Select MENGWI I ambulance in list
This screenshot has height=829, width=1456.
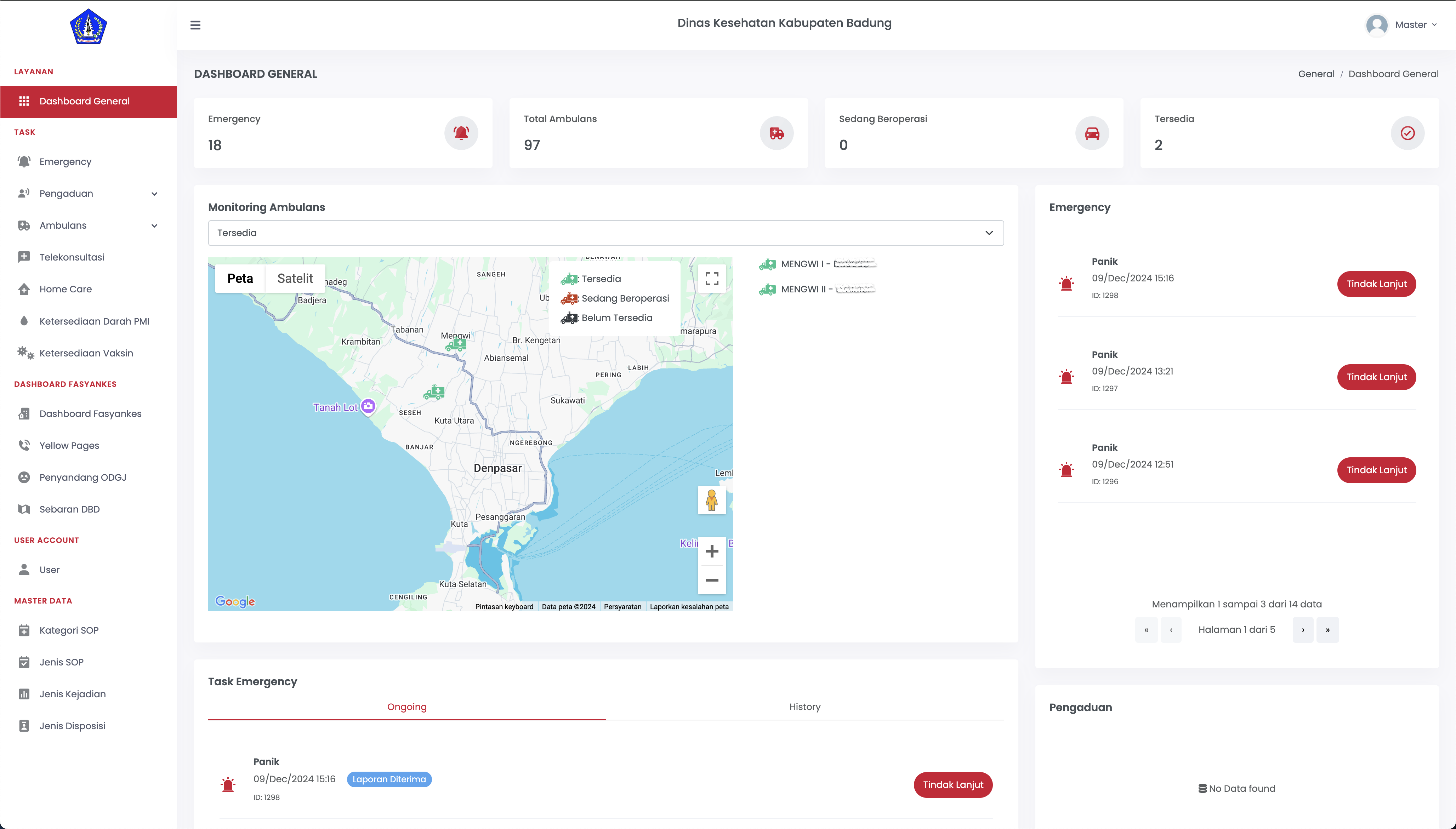[x=817, y=264]
